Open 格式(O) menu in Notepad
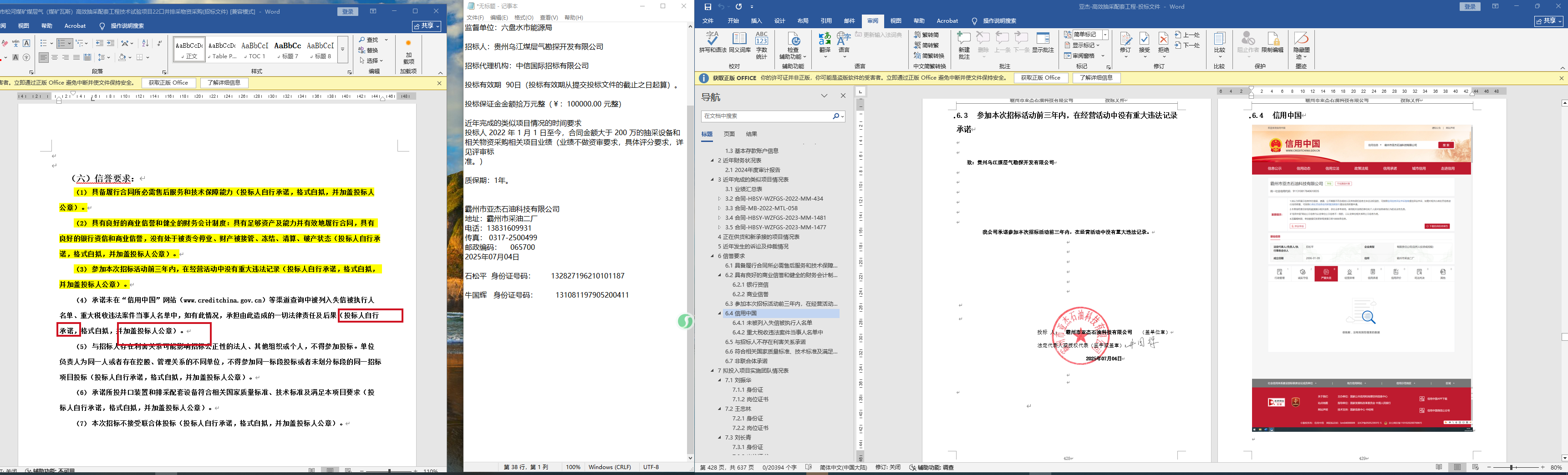 [524, 18]
